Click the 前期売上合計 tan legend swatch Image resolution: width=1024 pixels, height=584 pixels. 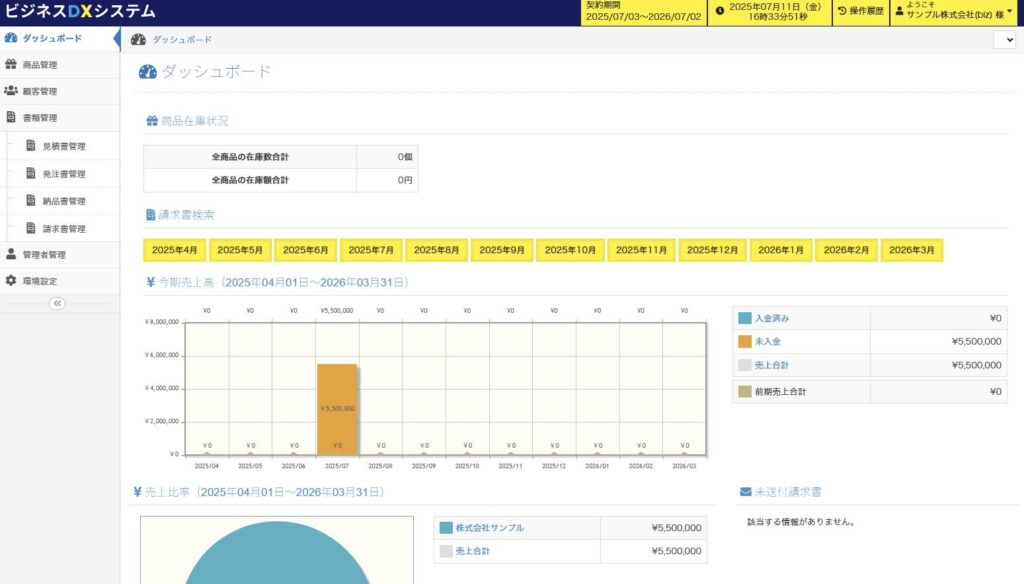744,391
